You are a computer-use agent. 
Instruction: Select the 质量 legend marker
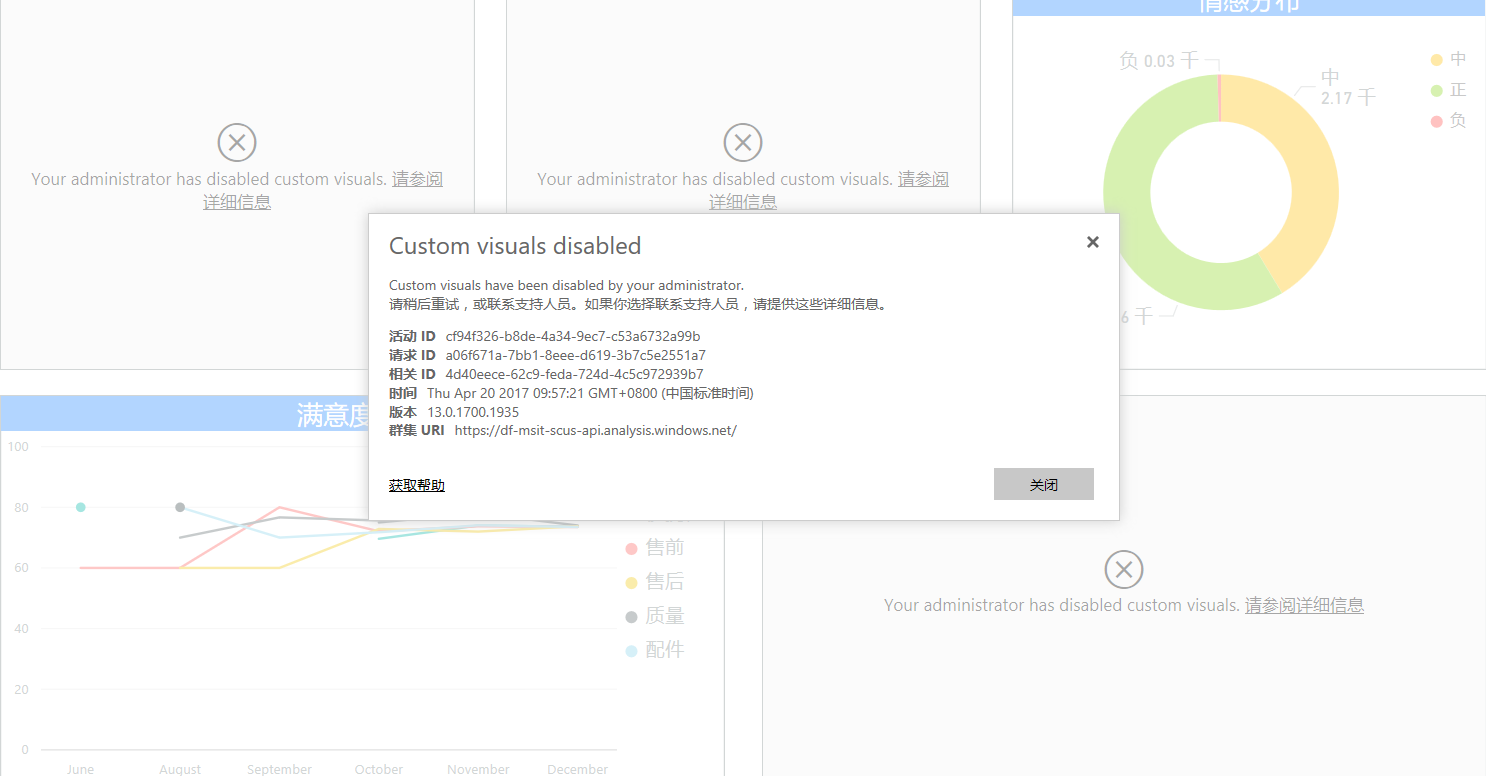tap(631, 616)
